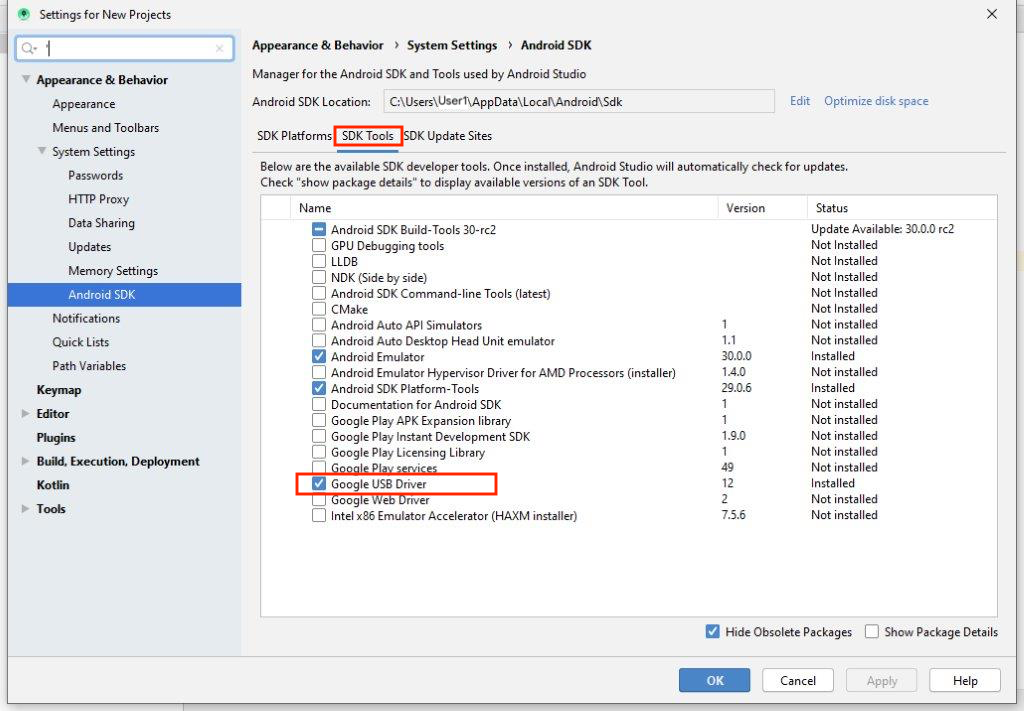Close the Settings dialog window
The width and height of the screenshot is (1024, 711).
pyautogui.click(x=991, y=14)
